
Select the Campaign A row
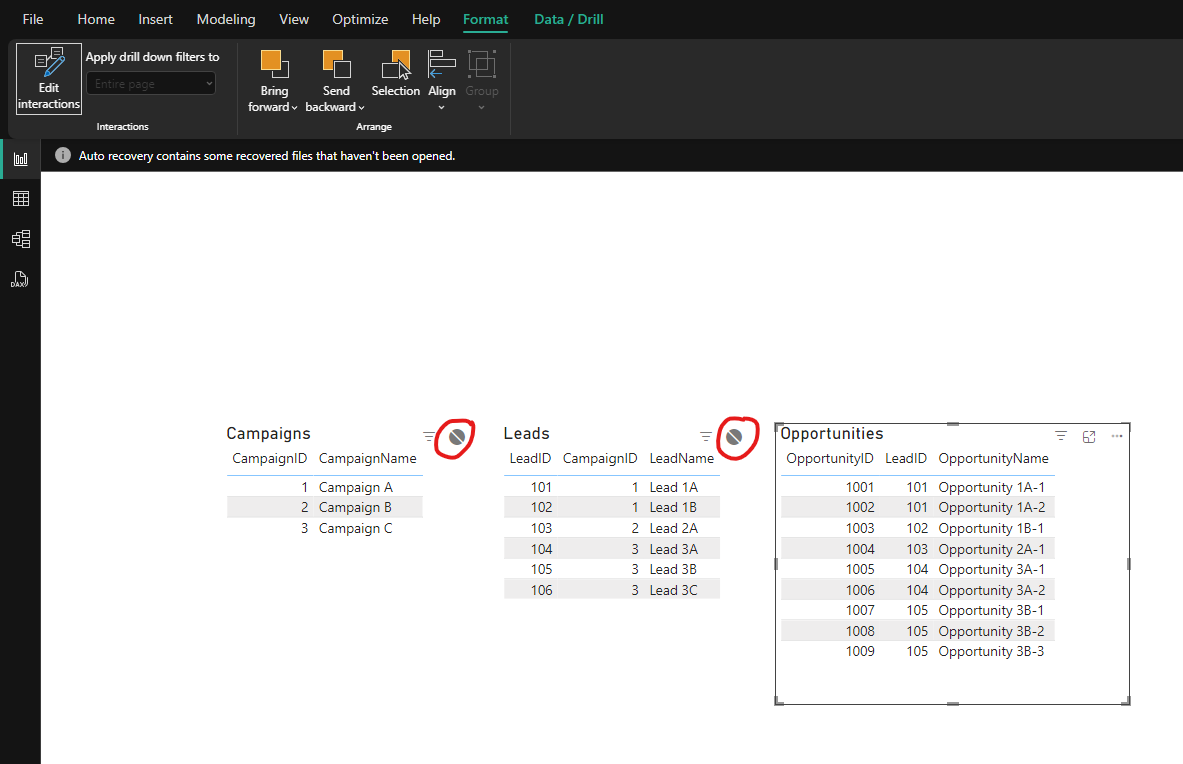click(324, 487)
